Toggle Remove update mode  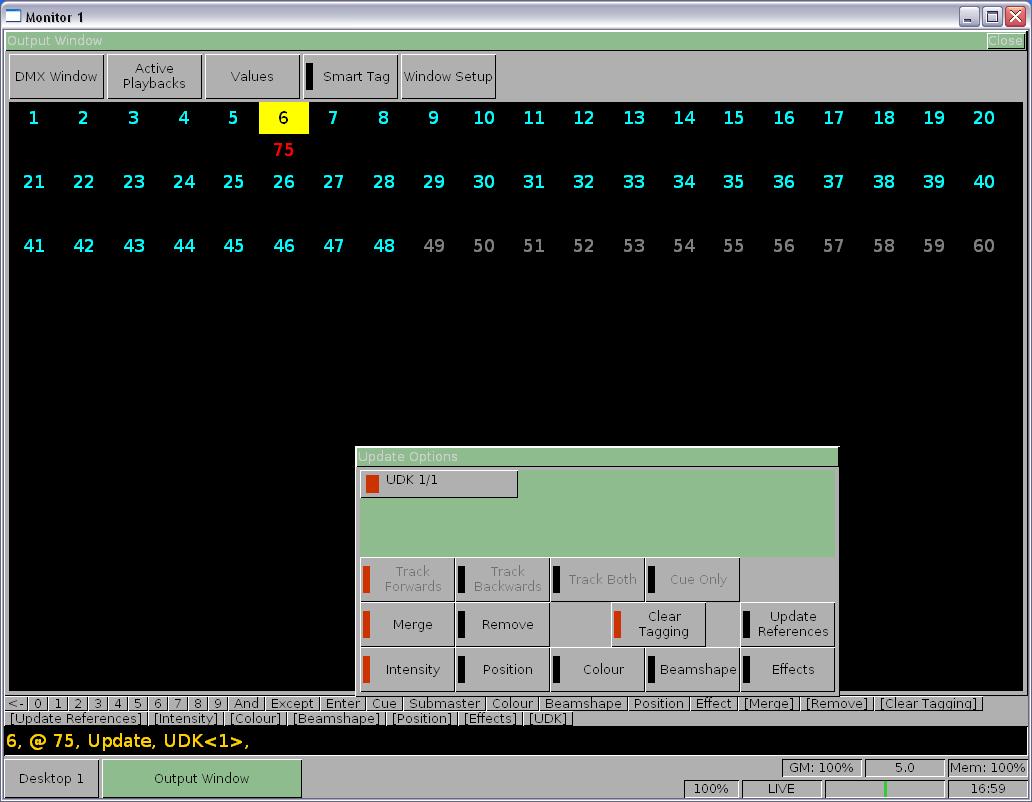click(502, 624)
